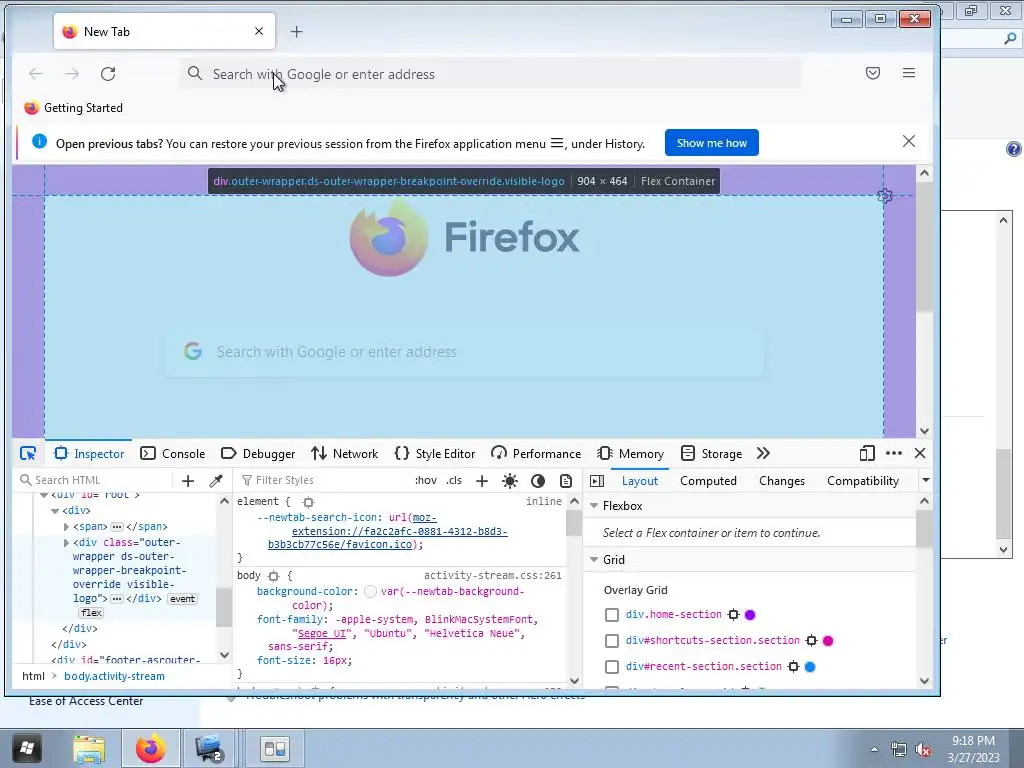Expand the outer-wrapper div node

pyautogui.click(x=66, y=543)
